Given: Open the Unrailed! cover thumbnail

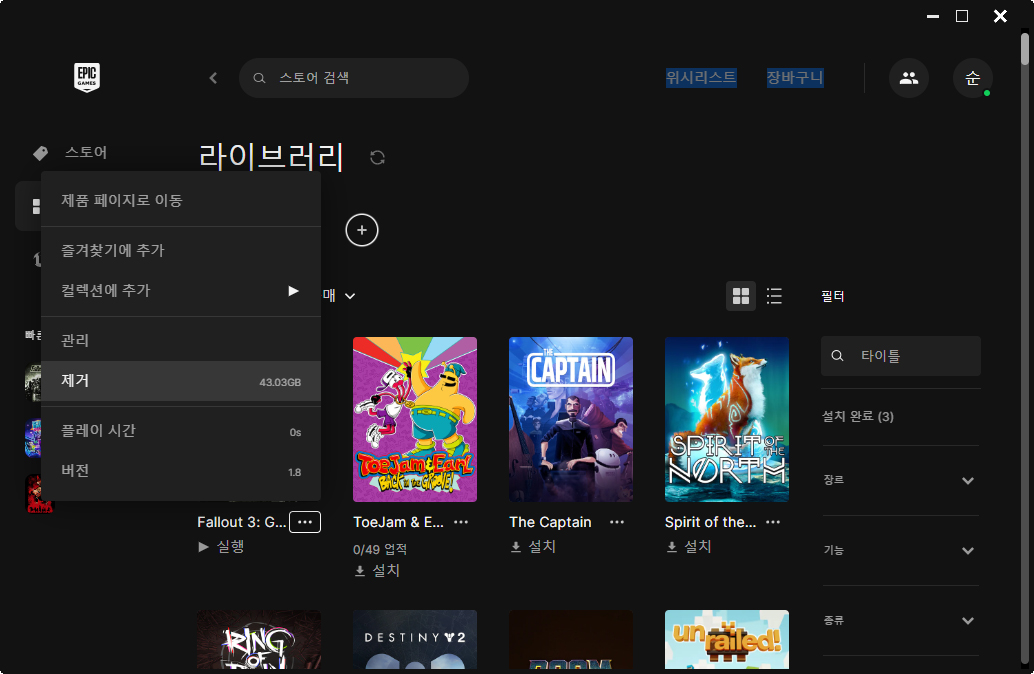Looking at the screenshot, I should pyautogui.click(x=727, y=639).
